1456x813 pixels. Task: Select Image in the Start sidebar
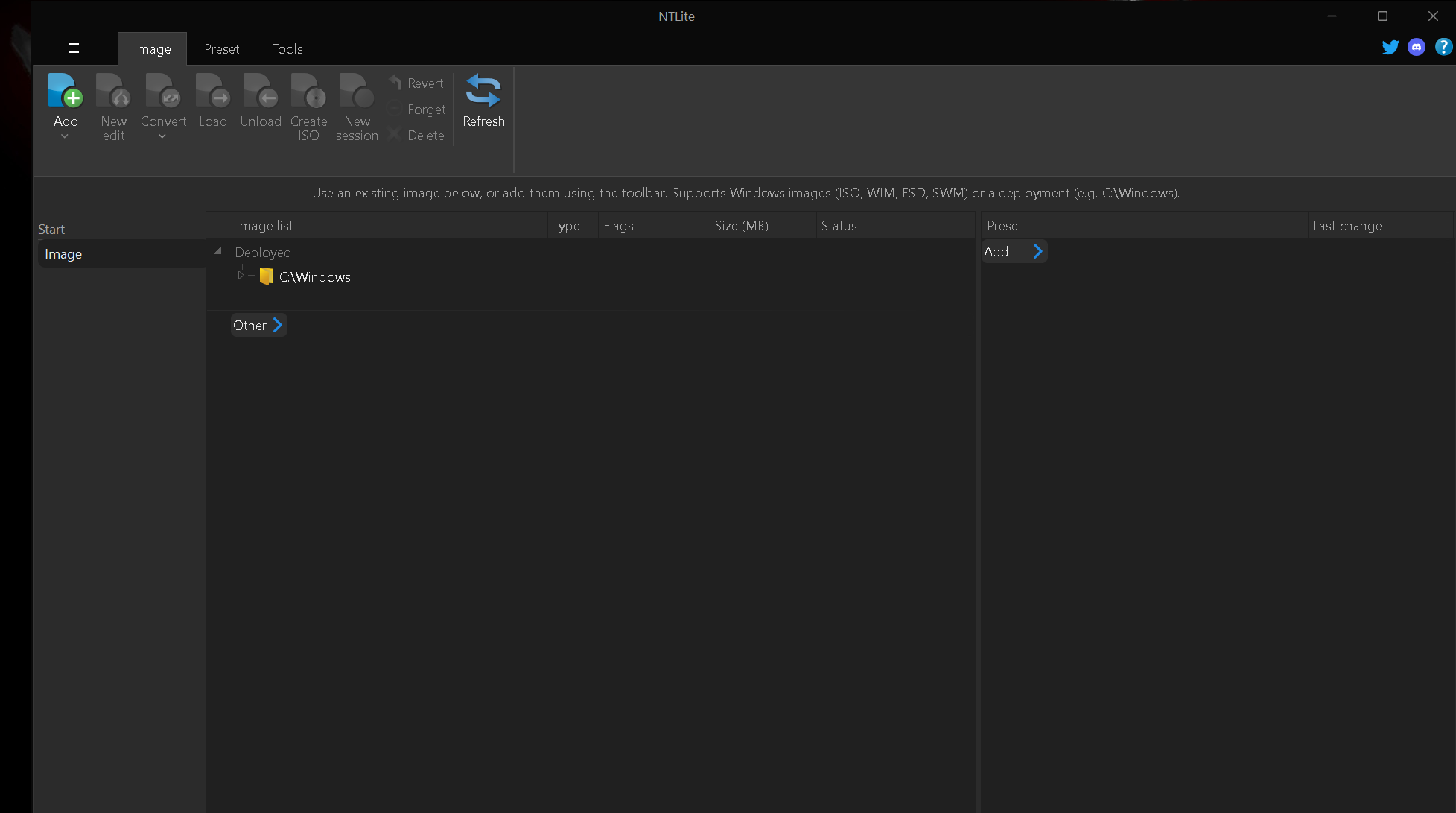coord(121,254)
